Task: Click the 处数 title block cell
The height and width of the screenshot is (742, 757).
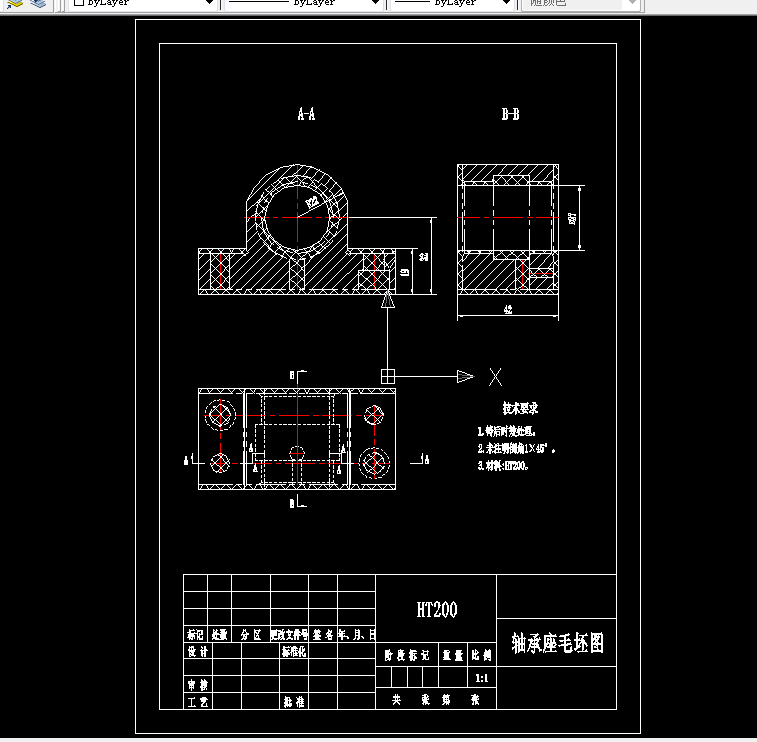Action: pos(219,634)
